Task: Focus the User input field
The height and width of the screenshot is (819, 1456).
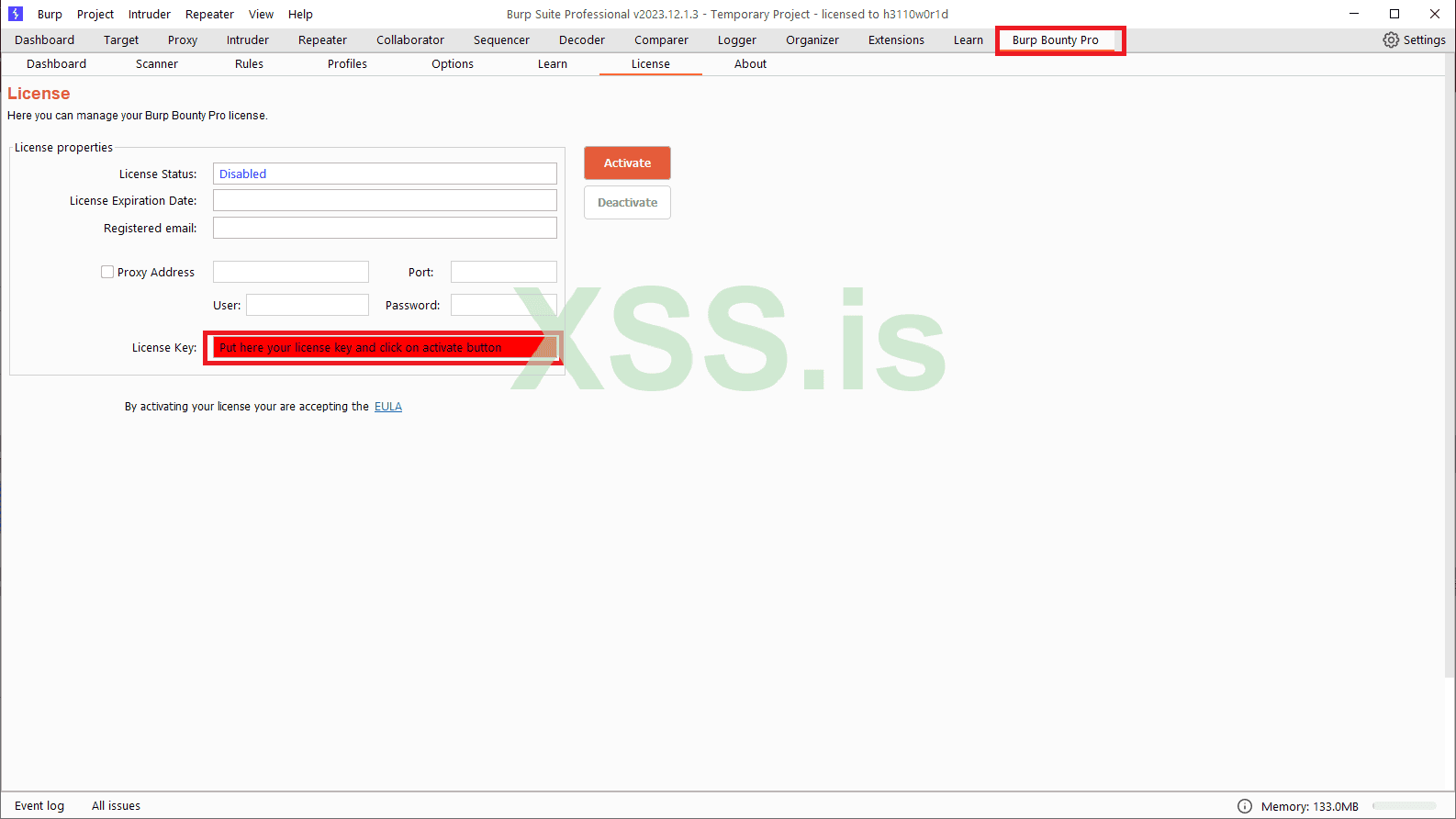Action: point(308,305)
